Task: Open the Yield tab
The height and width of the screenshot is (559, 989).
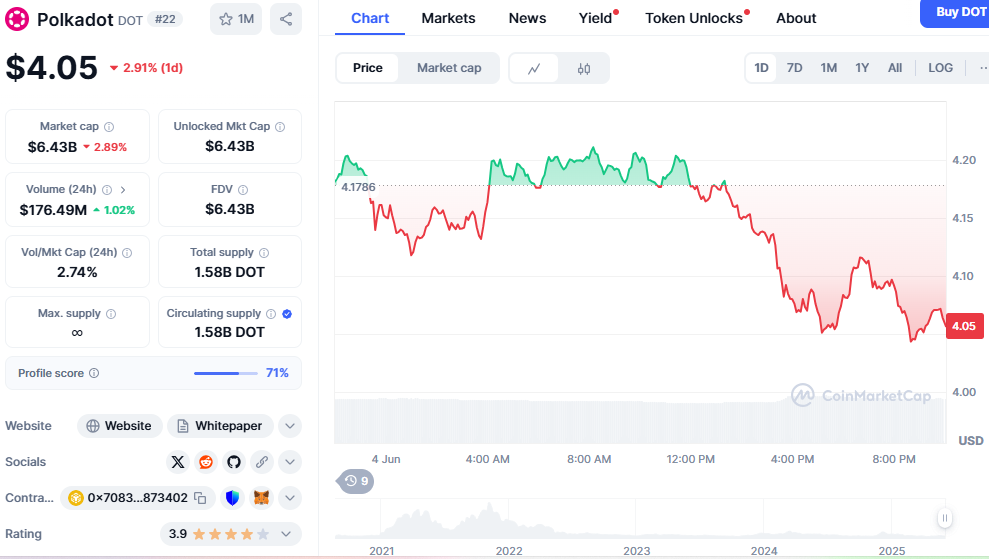Action: [597, 18]
